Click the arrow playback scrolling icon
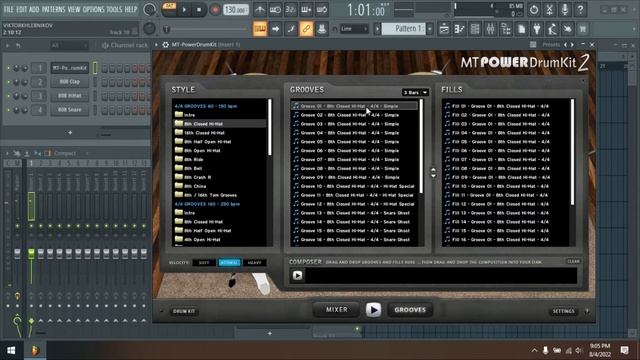640x360 pixels. (x=276, y=29)
